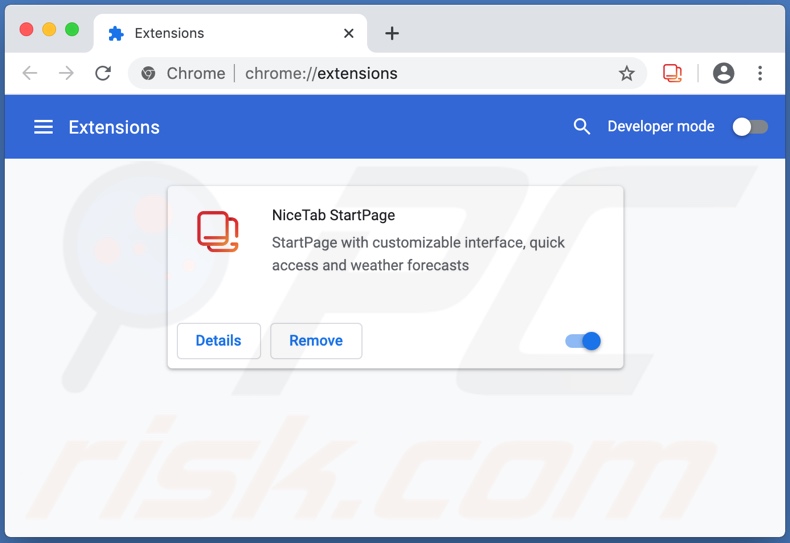
Task: Open the Extensions hamburger main menu
Action: tap(43, 127)
